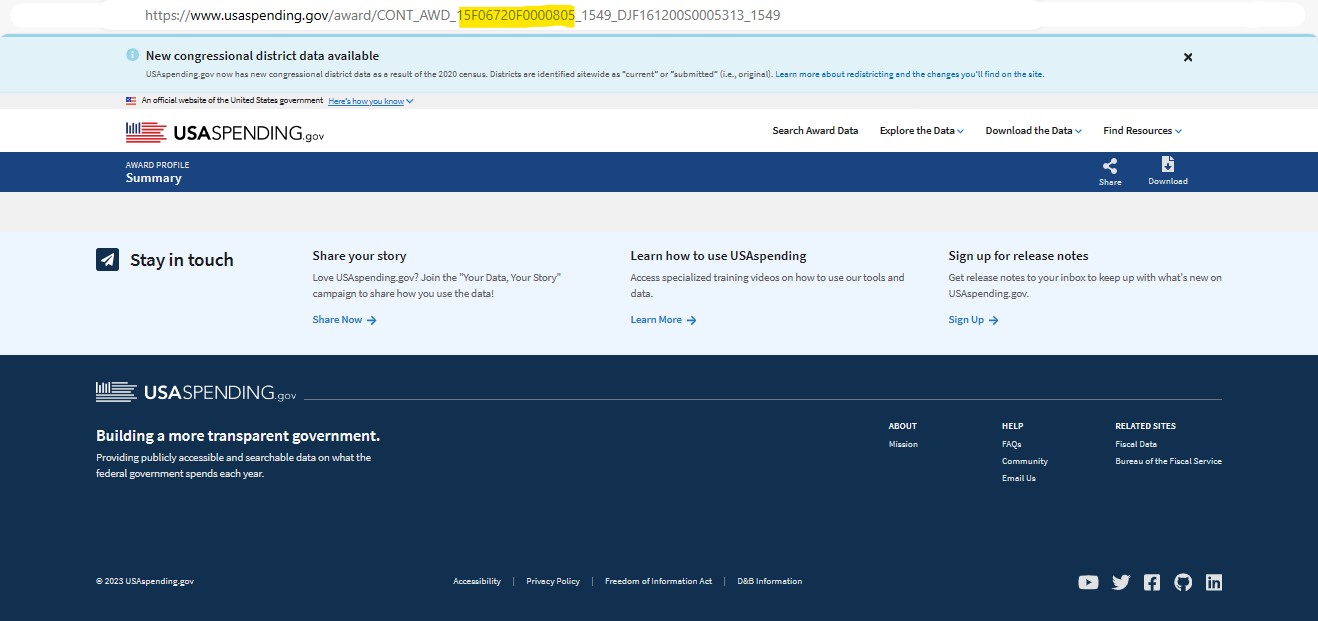
Task: Open the FAQs link under Help
Action: 1012,444
